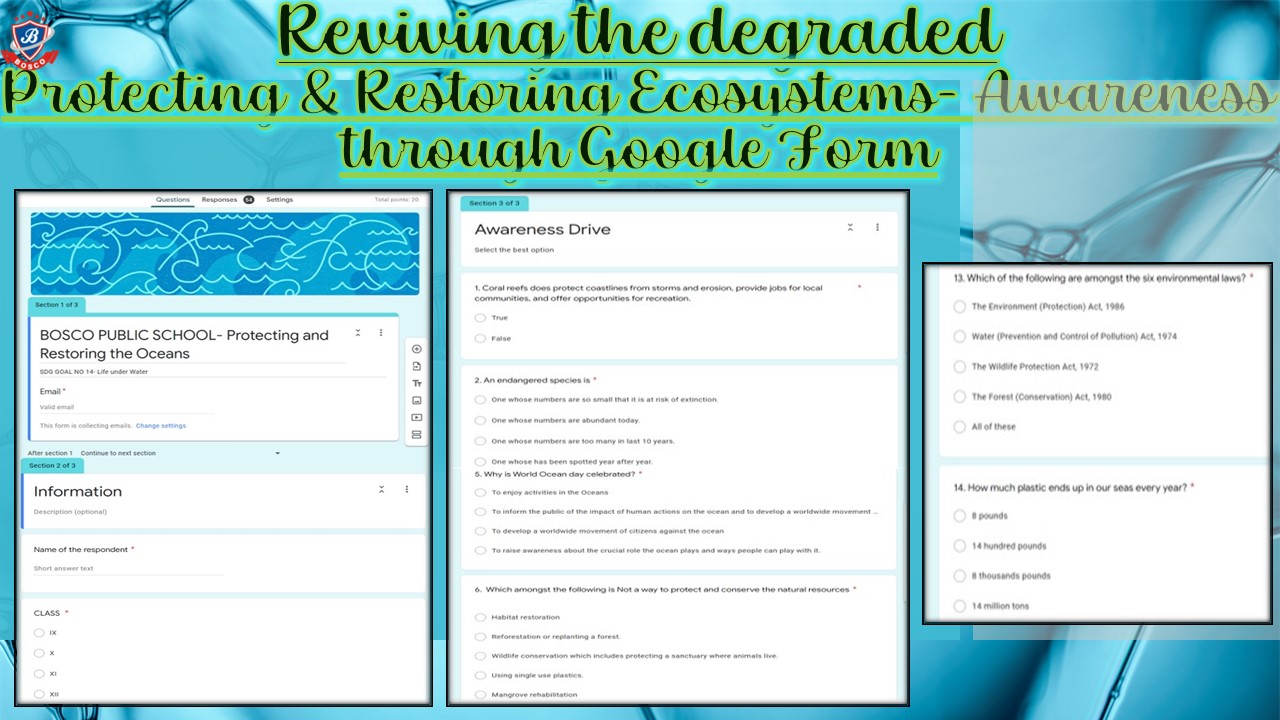Select 'To enjoy activities in the Oceans'
1280x720 pixels.
(480, 493)
